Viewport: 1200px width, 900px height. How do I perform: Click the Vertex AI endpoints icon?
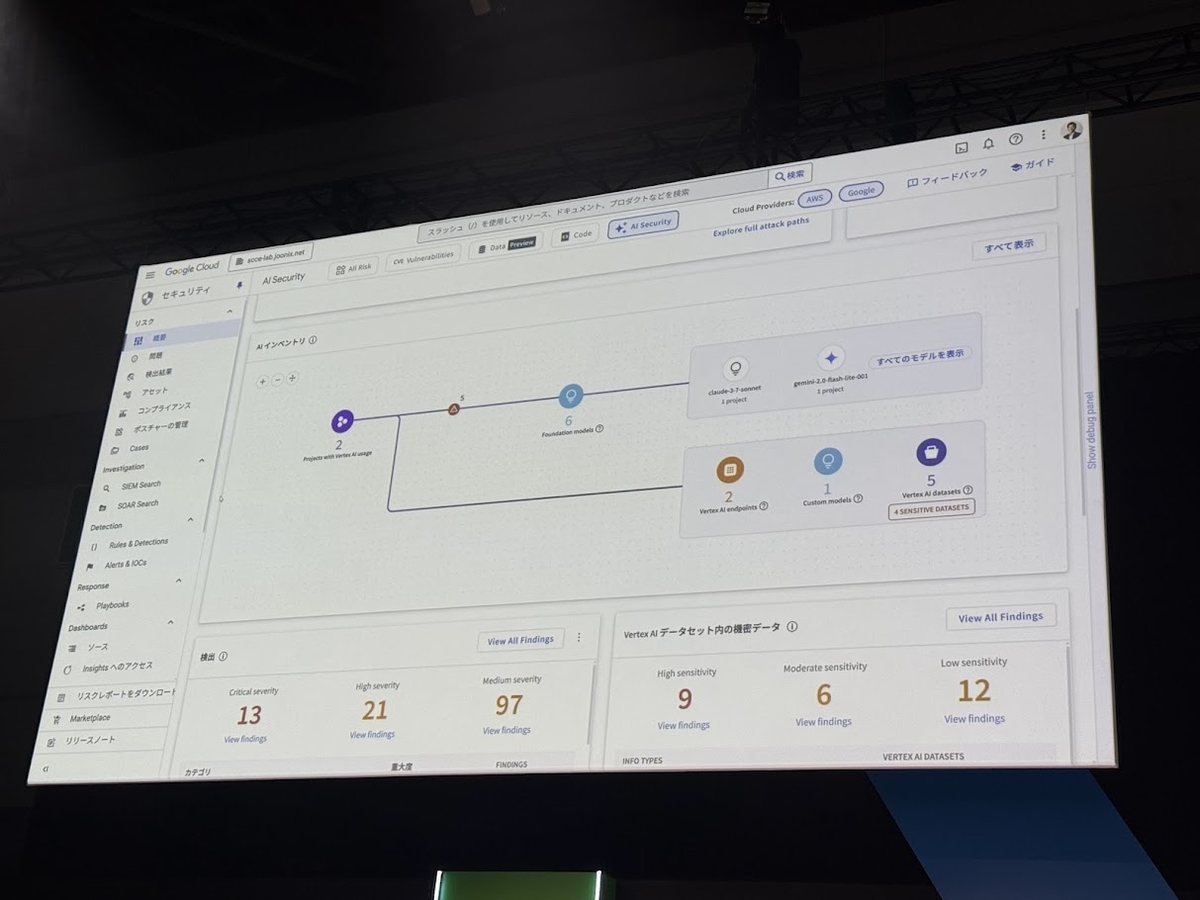coord(730,469)
